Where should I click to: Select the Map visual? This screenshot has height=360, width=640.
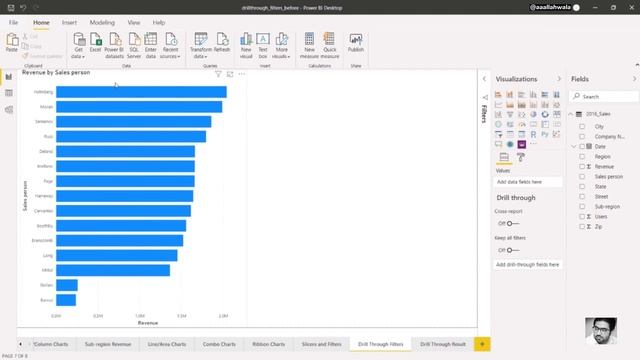coord(498,124)
